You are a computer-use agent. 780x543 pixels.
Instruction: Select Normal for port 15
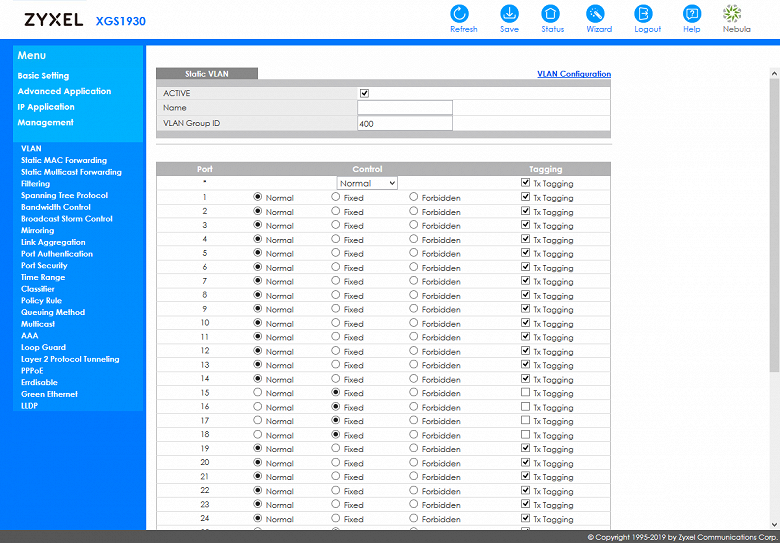pos(257,392)
